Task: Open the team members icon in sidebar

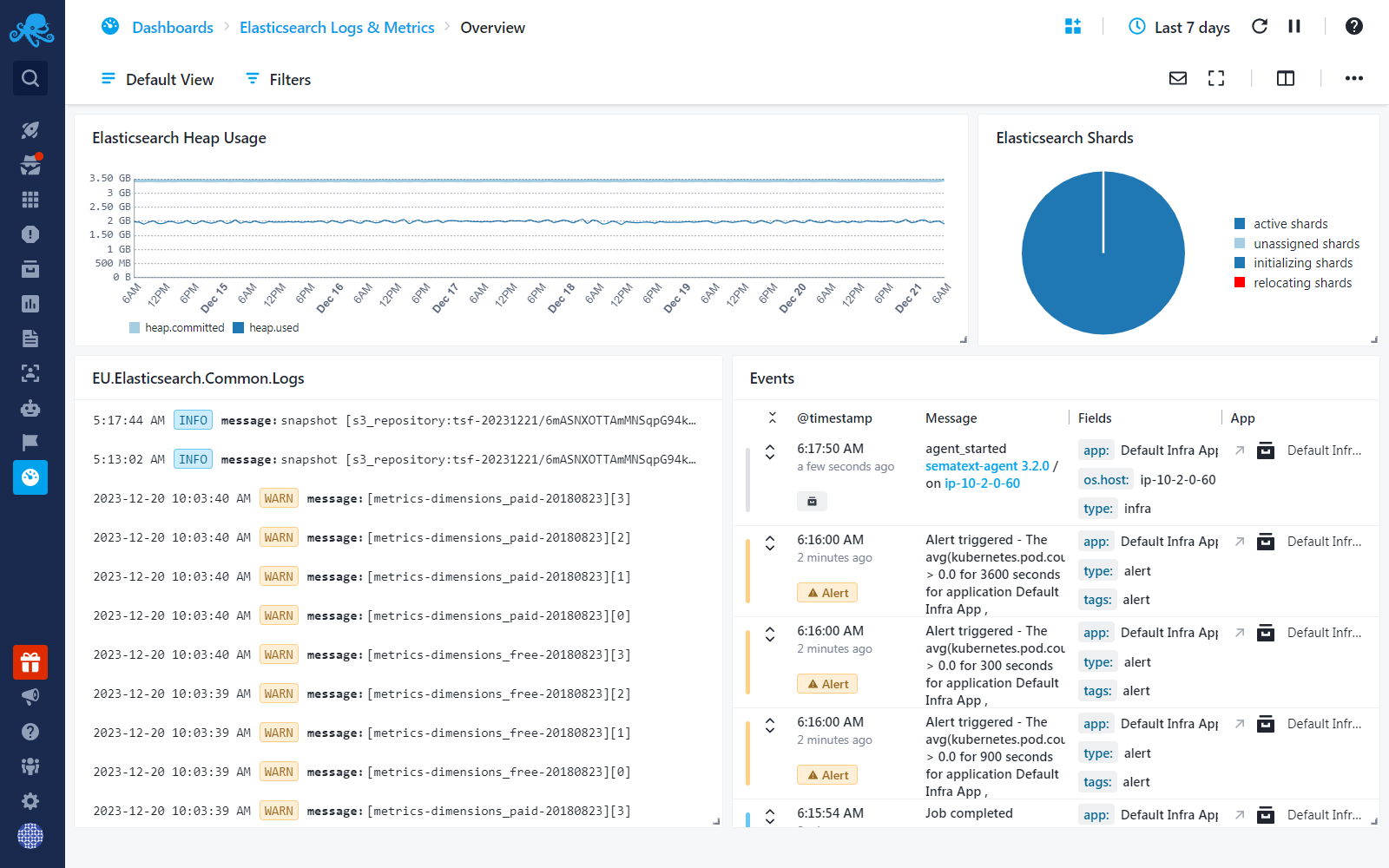Action: click(30, 766)
